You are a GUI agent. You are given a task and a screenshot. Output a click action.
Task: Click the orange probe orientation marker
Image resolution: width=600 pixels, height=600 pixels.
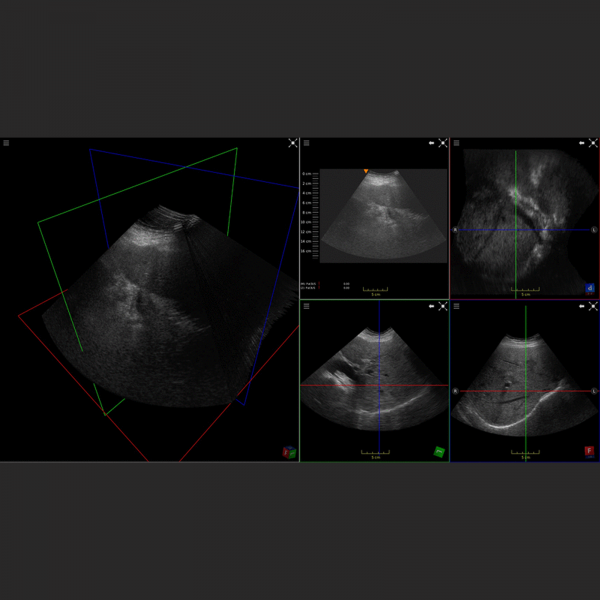click(x=366, y=172)
